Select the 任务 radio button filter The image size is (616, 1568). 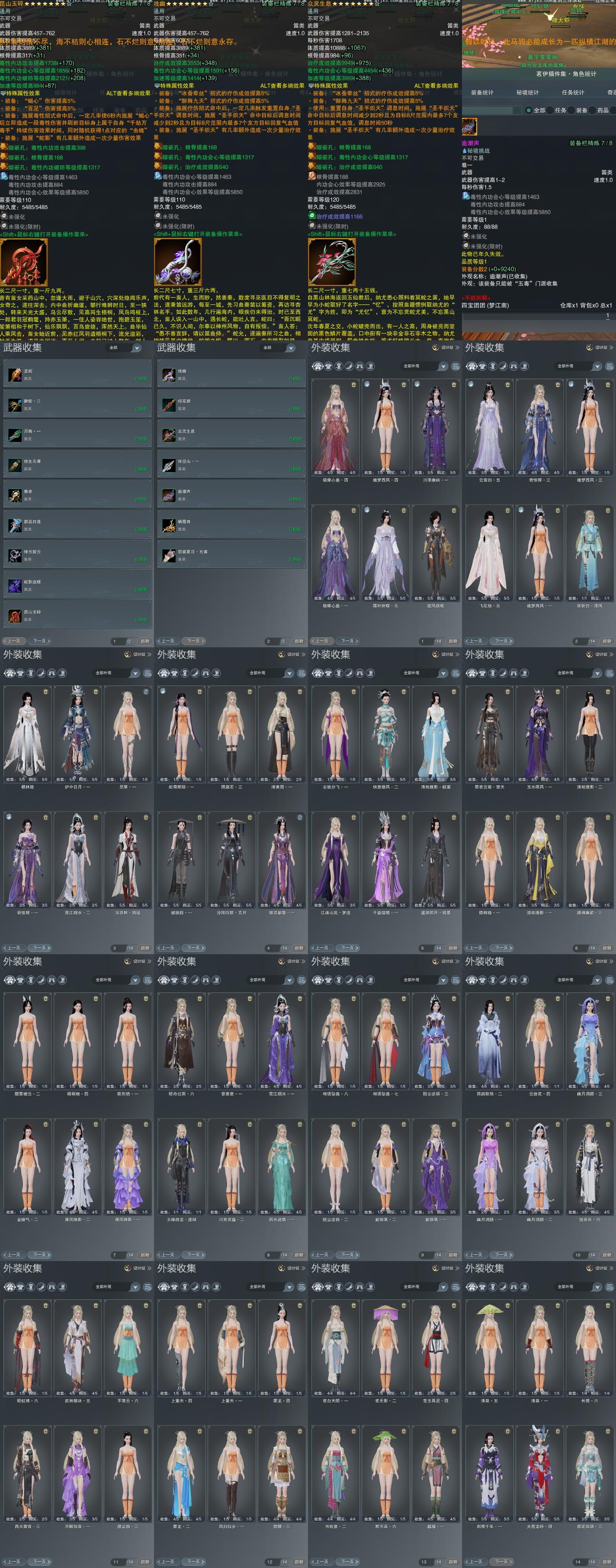pos(550,110)
